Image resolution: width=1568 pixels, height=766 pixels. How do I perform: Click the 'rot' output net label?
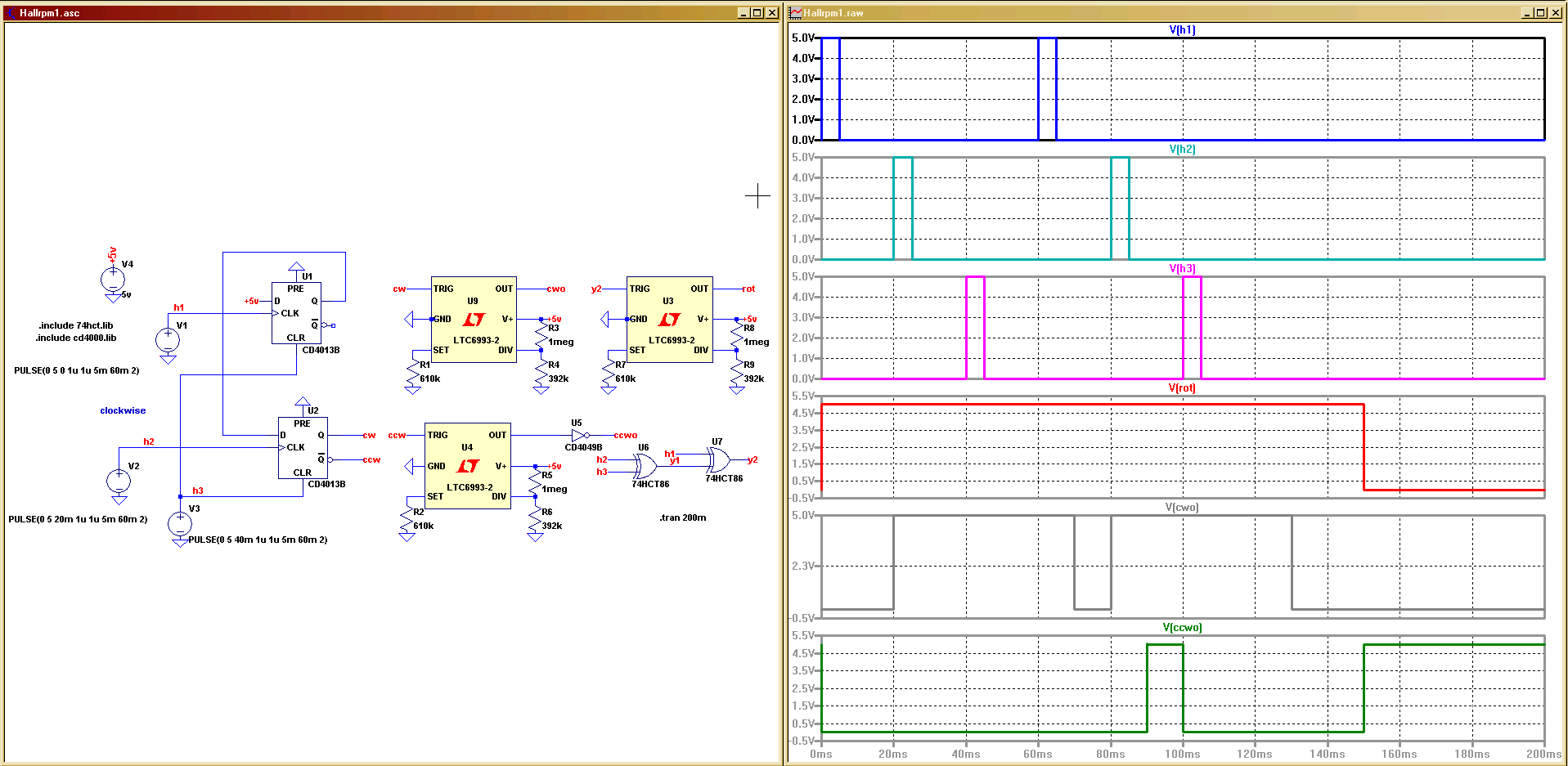click(748, 289)
